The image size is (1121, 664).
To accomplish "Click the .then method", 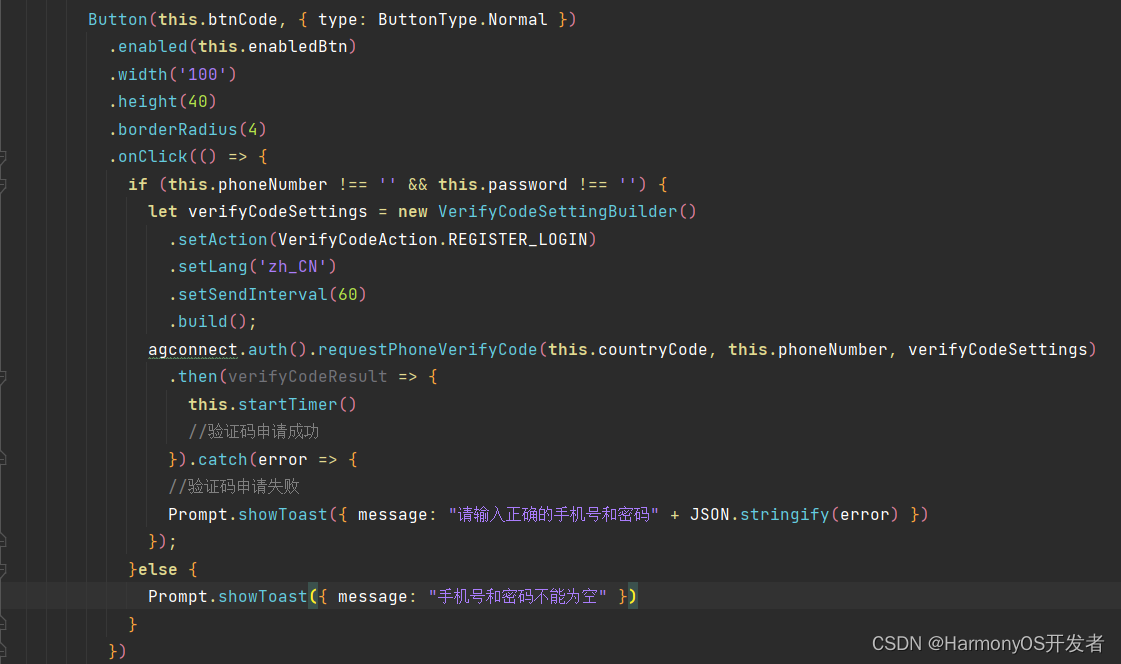I will 193,377.
